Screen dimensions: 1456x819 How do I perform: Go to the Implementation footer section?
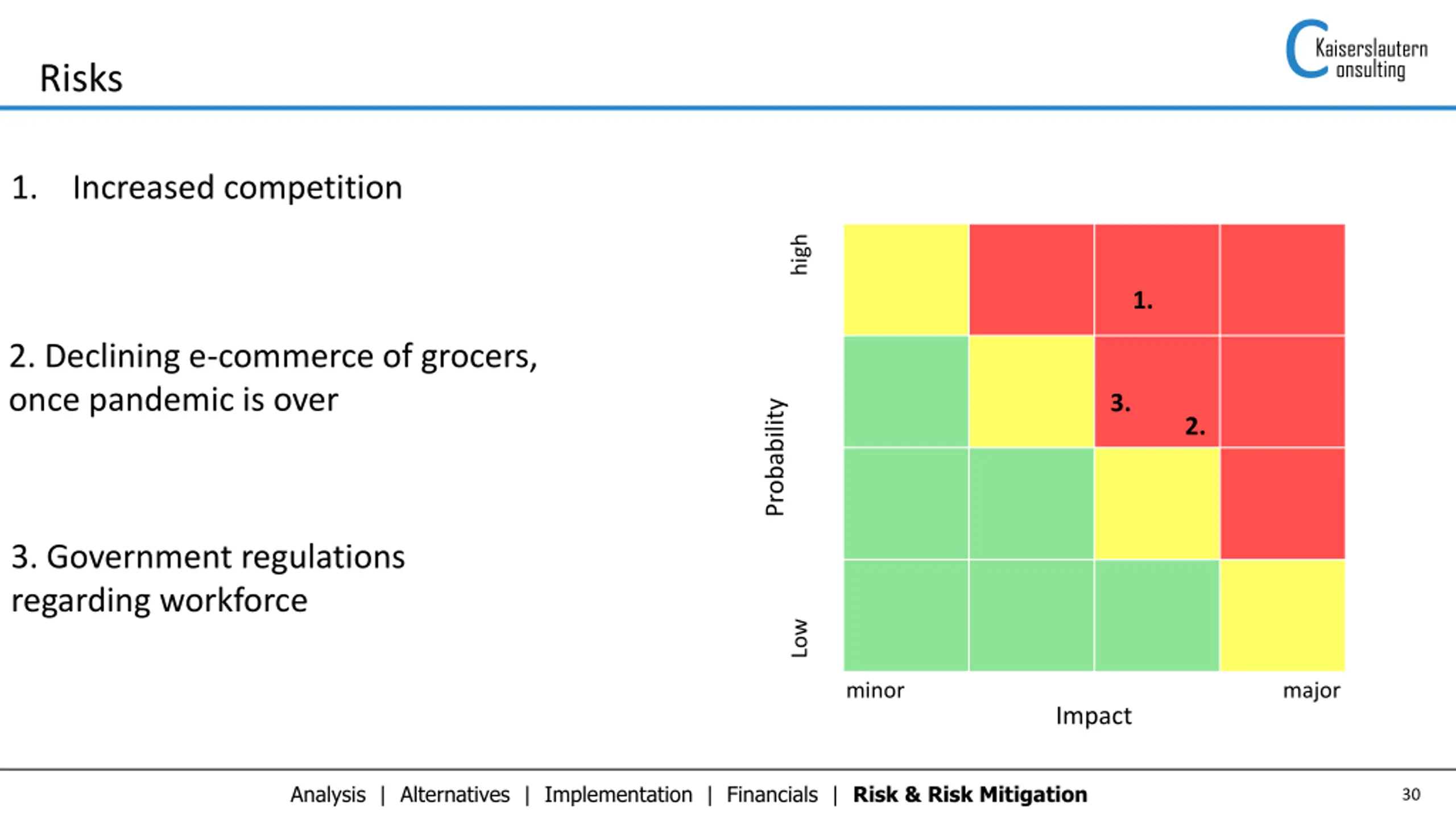pos(618,795)
